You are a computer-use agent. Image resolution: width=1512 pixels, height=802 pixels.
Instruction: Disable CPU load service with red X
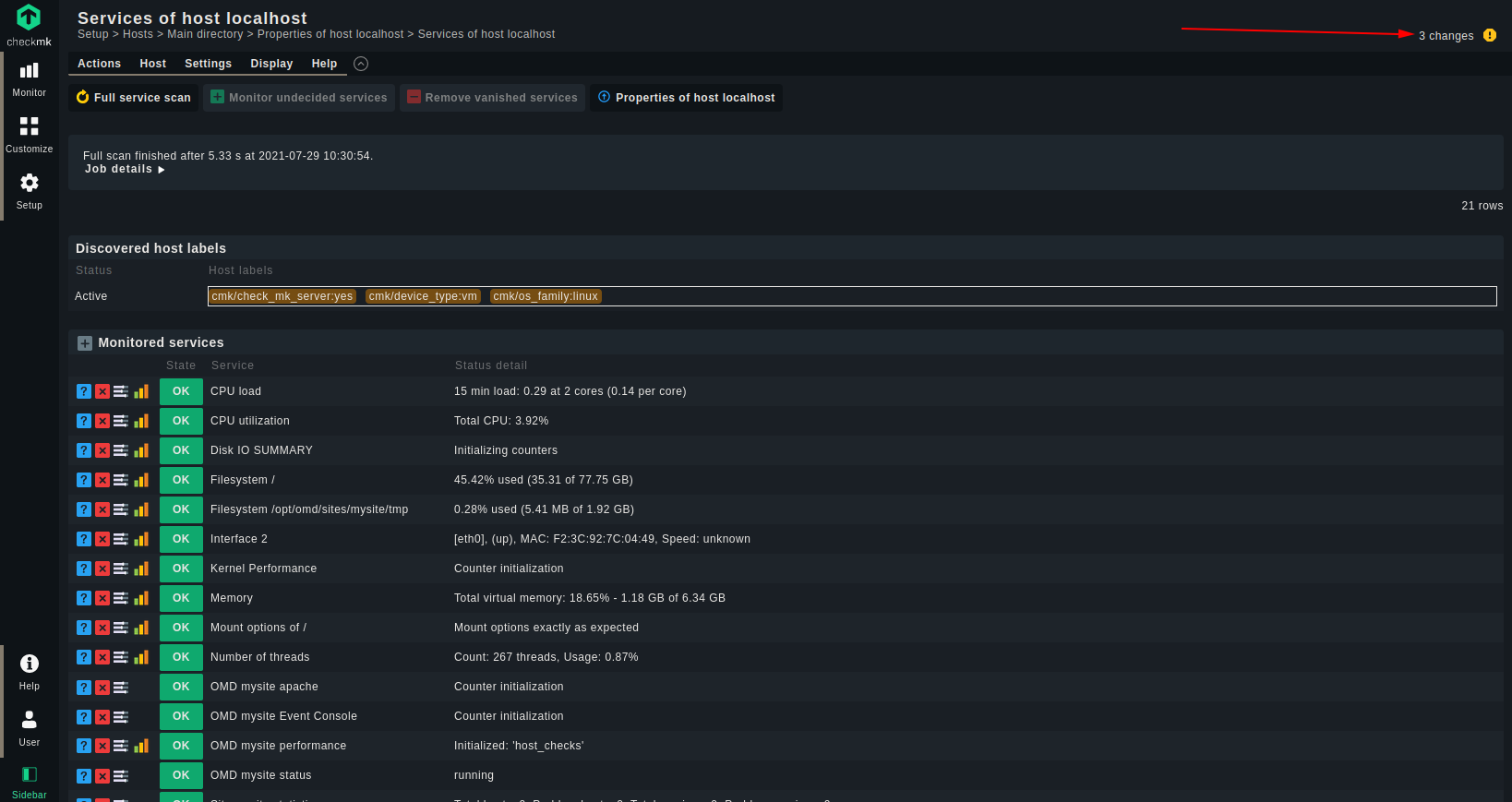coord(102,391)
